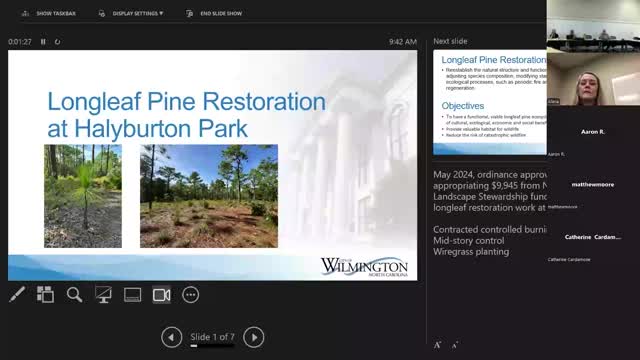Click the elapsed time 0:01:27
This screenshot has width=640, height=360.
(20, 42)
